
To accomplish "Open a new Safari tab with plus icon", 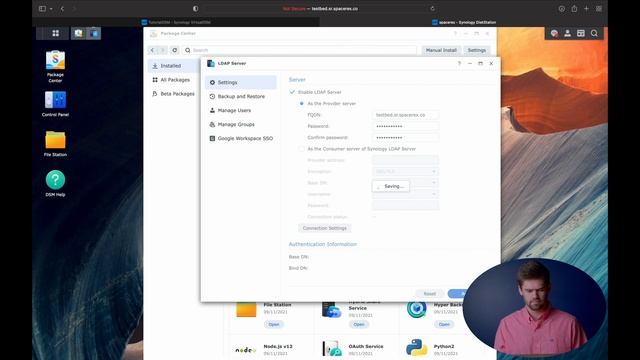I will pyautogui.click(x=587, y=9).
